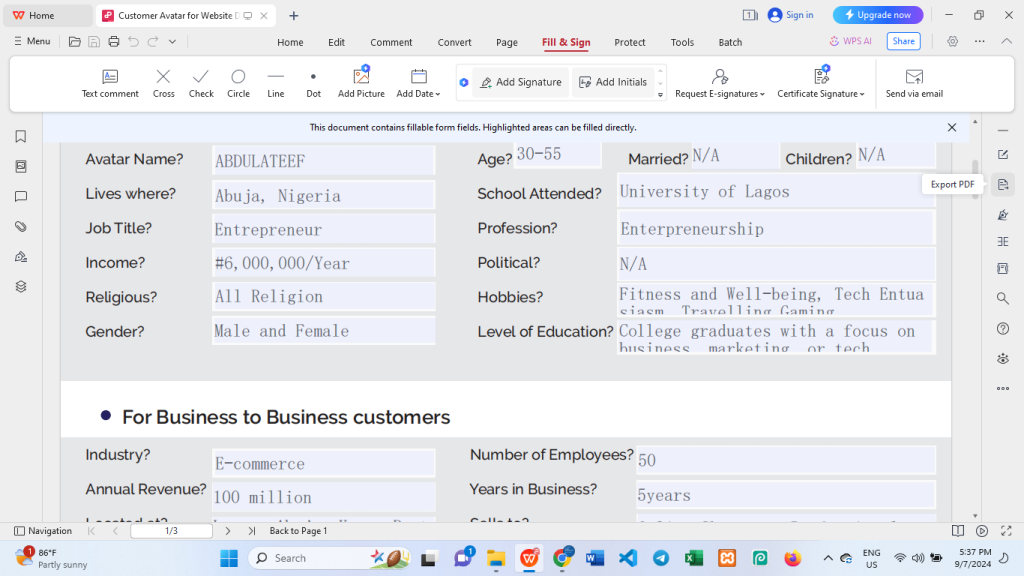Click the Avatar Name field ABDULATEEF
Viewport: 1024px width, 576px height.
click(x=323, y=160)
